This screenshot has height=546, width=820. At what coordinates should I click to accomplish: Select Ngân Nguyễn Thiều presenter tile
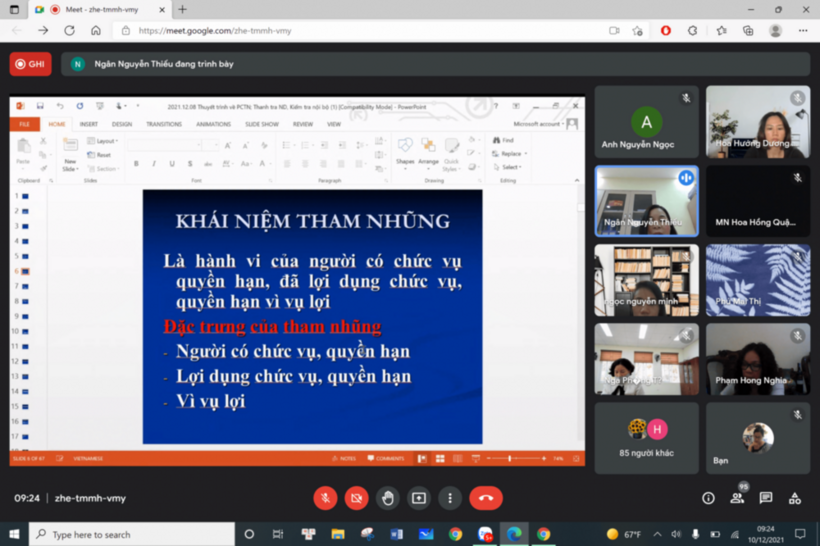646,201
